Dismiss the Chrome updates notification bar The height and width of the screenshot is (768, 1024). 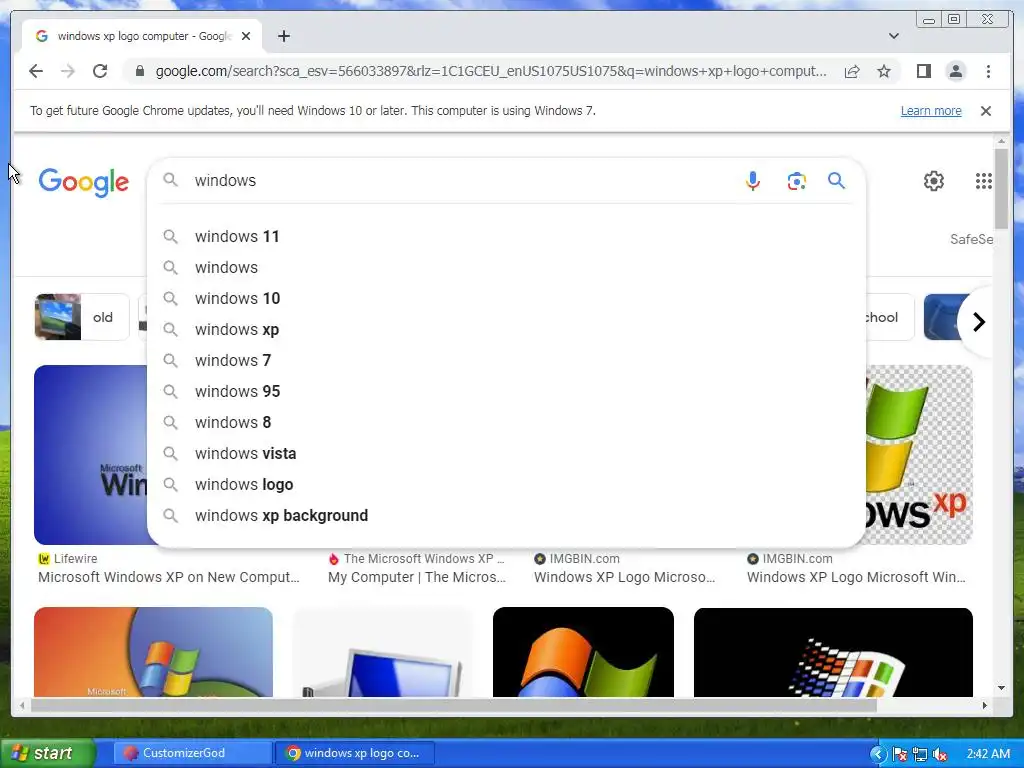(985, 111)
